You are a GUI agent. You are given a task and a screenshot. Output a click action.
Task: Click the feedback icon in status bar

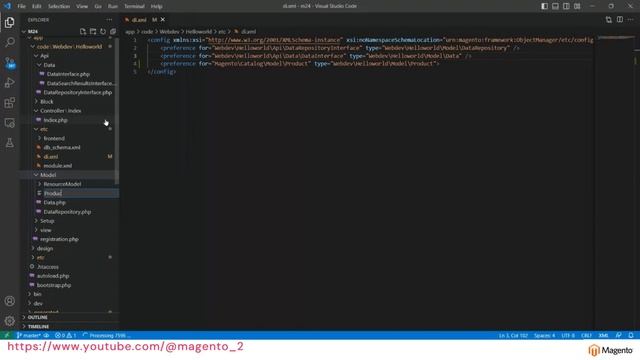(619, 335)
